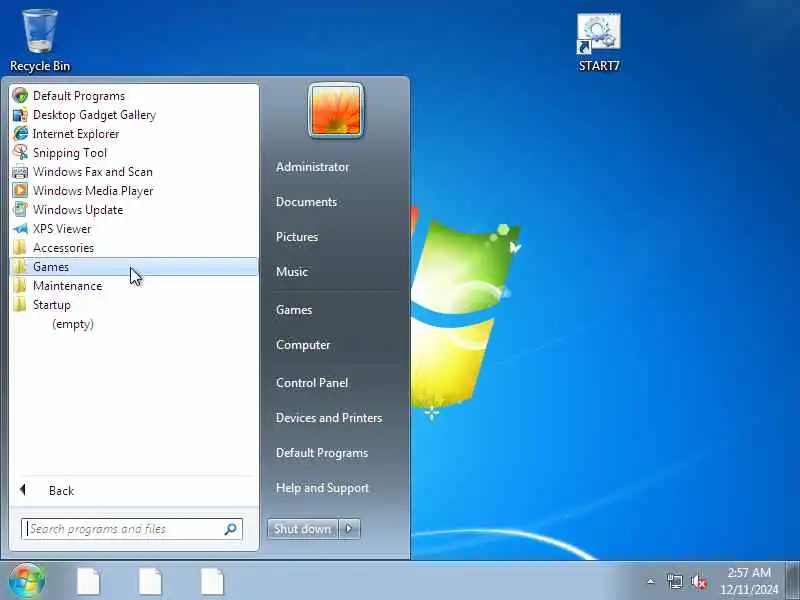Expand the Maintenance folder
This screenshot has height=600, width=800.
tap(134, 286)
